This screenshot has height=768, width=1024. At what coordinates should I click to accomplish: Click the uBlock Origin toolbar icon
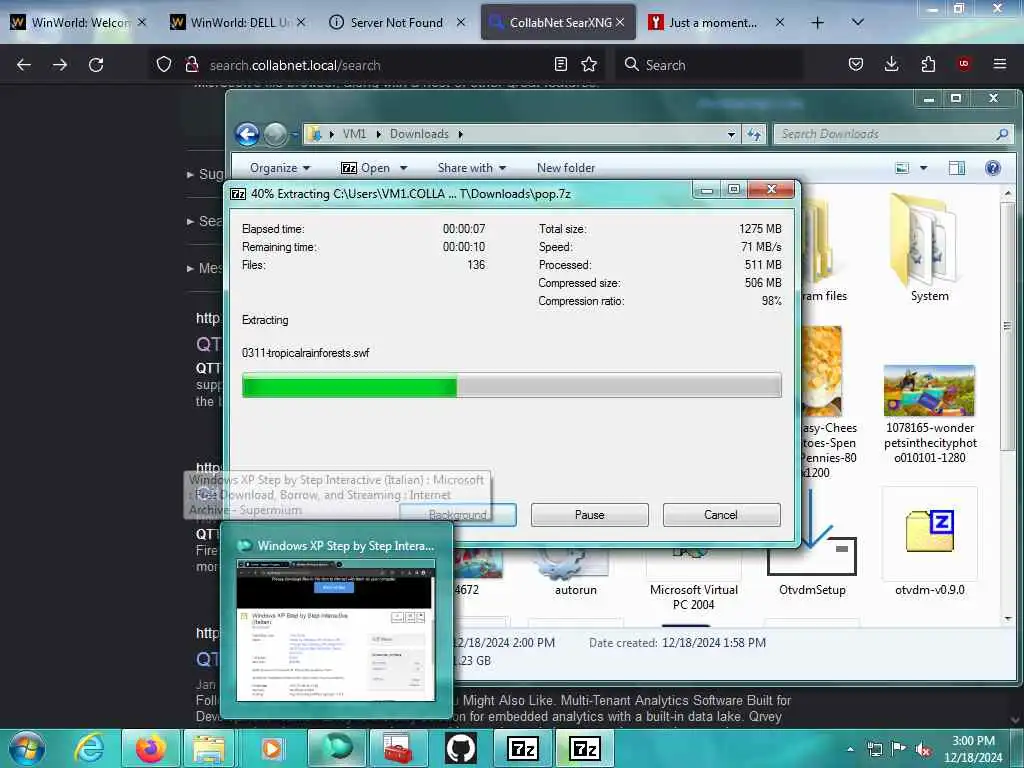(964, 64)
